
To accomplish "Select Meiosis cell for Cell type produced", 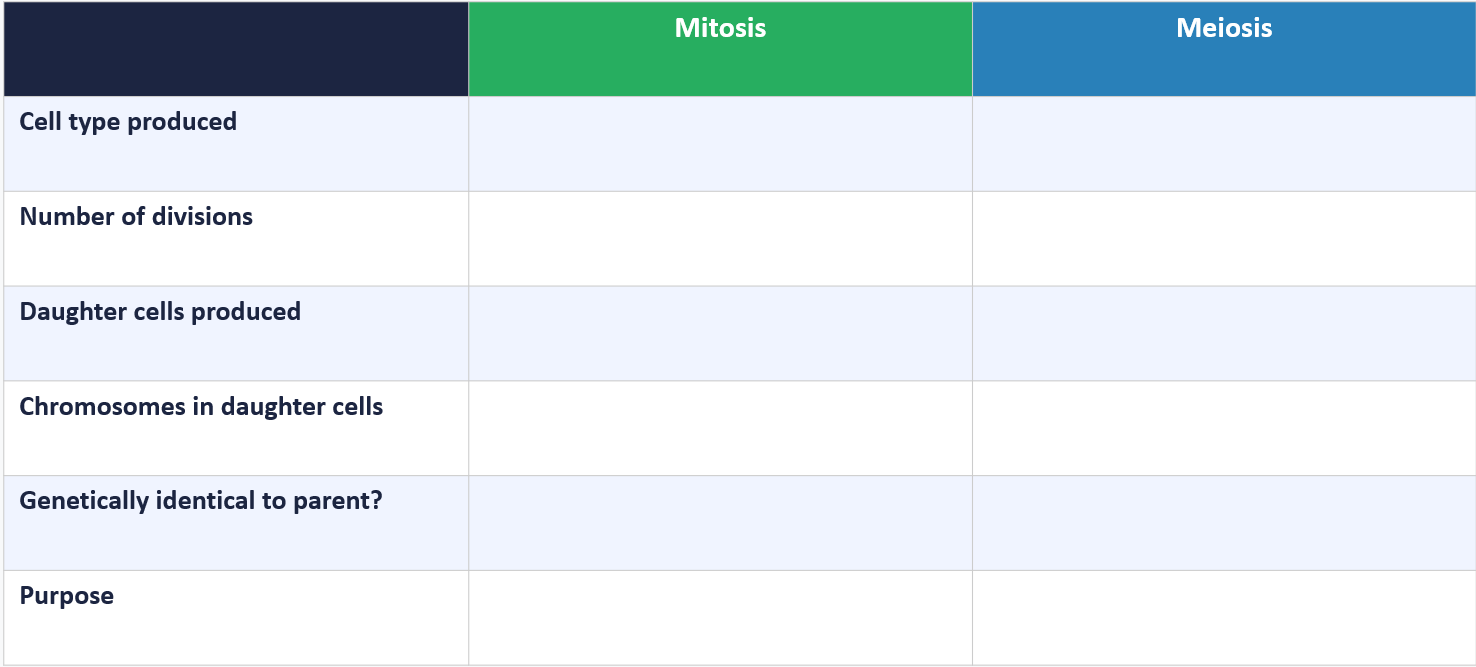I will coord(1224,144).
